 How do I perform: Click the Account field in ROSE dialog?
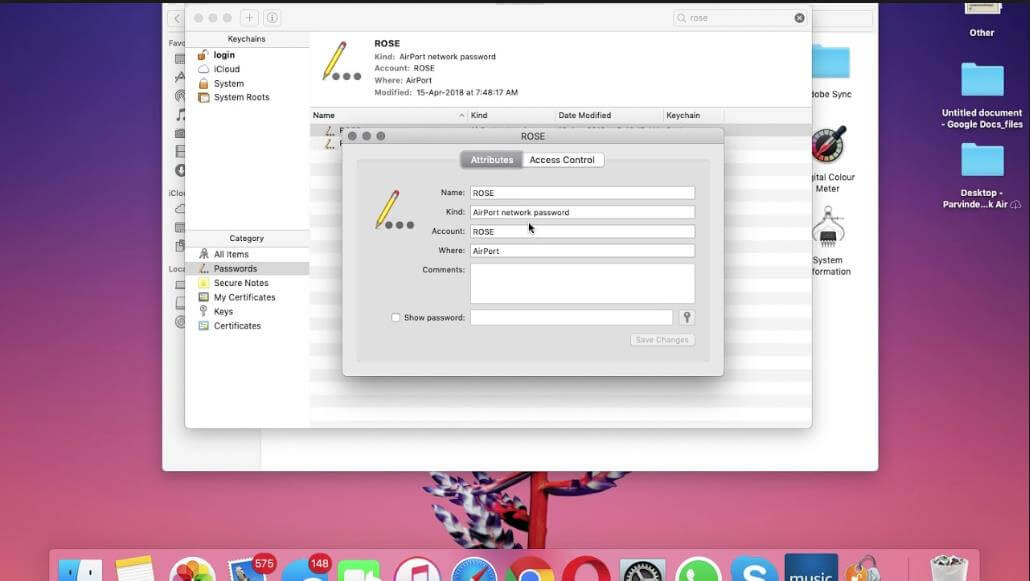(582, 231)
